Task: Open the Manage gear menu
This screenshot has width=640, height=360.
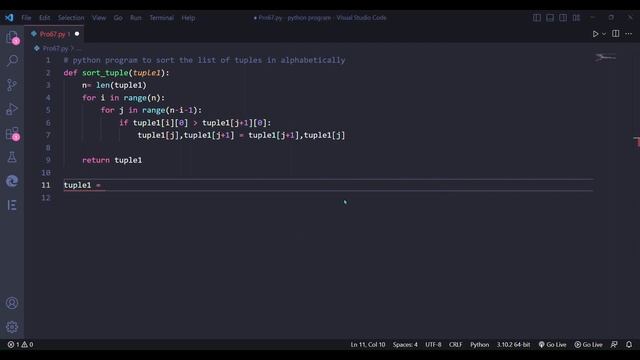Action: [12, 327]
